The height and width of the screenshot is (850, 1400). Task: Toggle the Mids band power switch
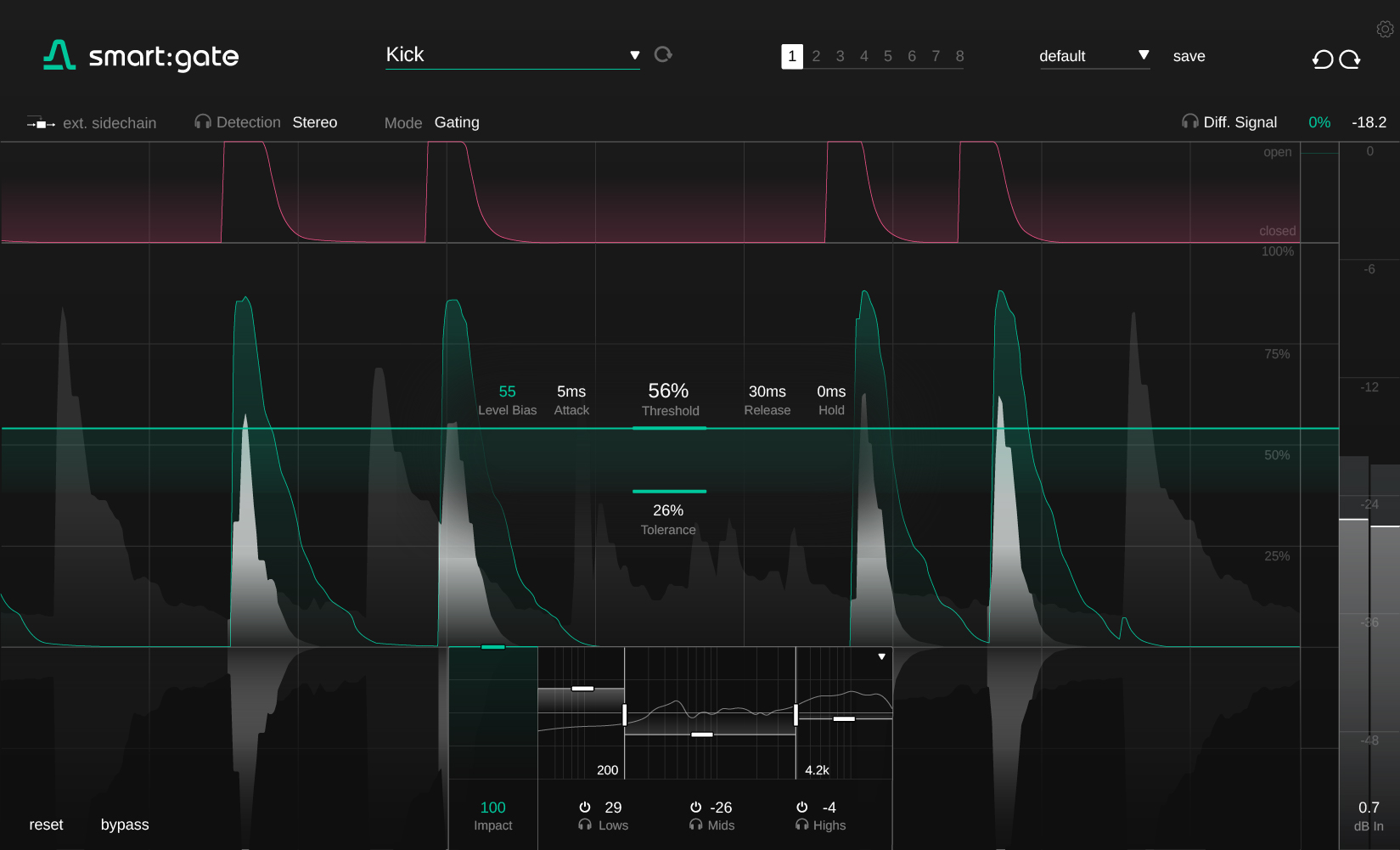pos(694,808)
